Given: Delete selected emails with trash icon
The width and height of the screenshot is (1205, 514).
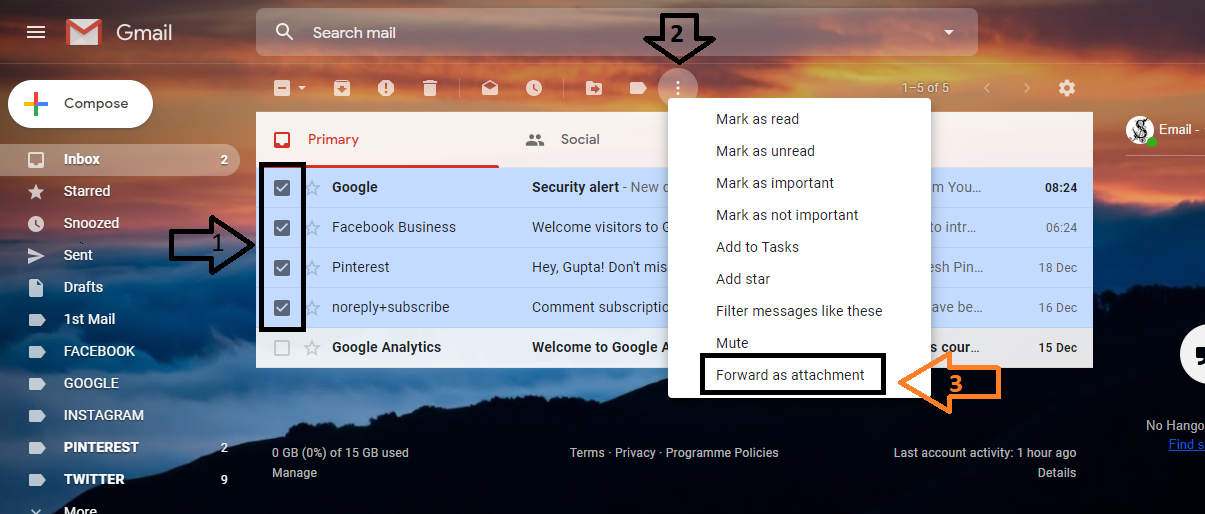Looking at the screenshot, I should click(430, 88).
